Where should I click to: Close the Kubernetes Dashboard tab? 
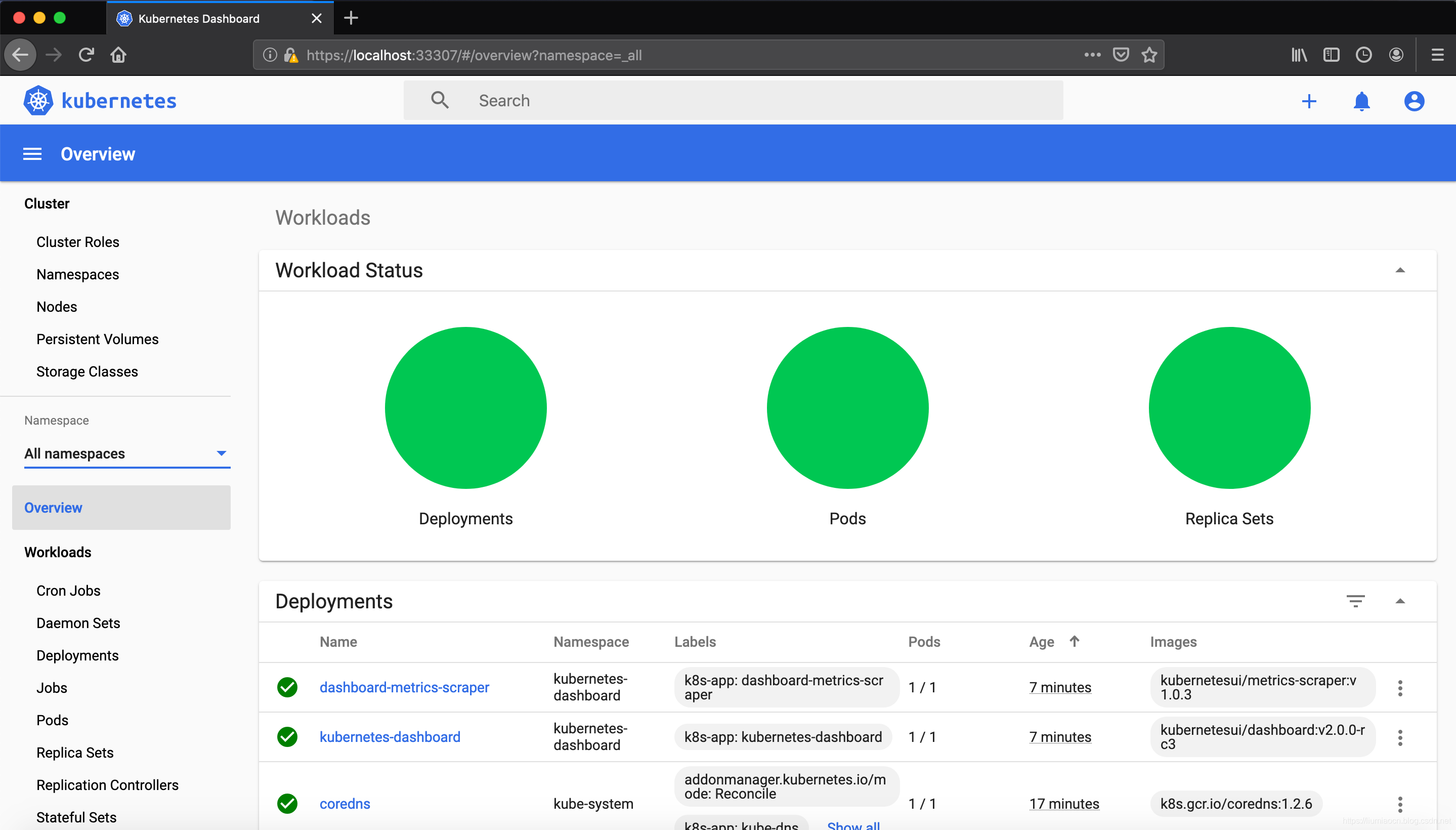316,18
